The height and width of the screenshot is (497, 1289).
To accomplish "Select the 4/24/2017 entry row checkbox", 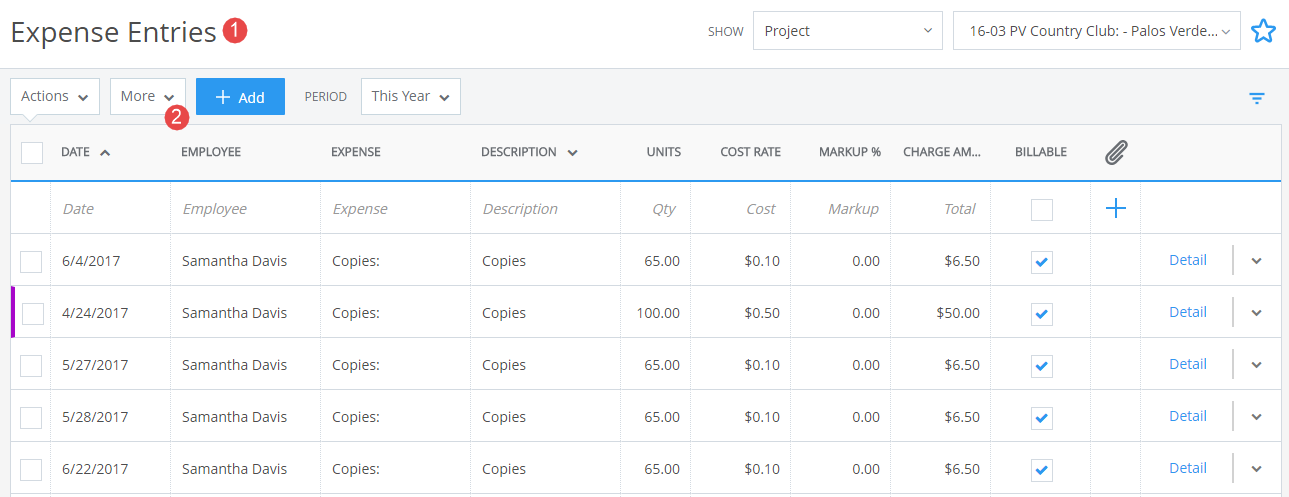I will click(x=33, y=313).
